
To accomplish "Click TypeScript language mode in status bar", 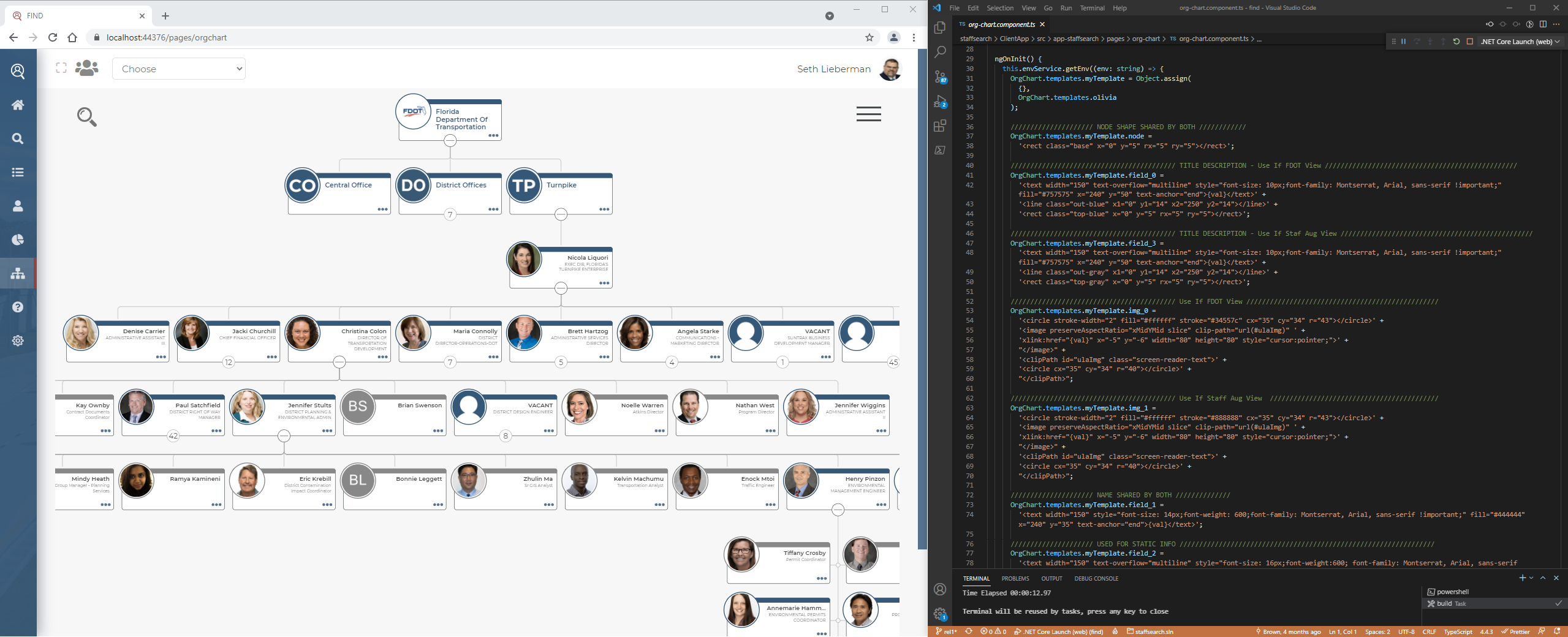I will pos(1458,631).
